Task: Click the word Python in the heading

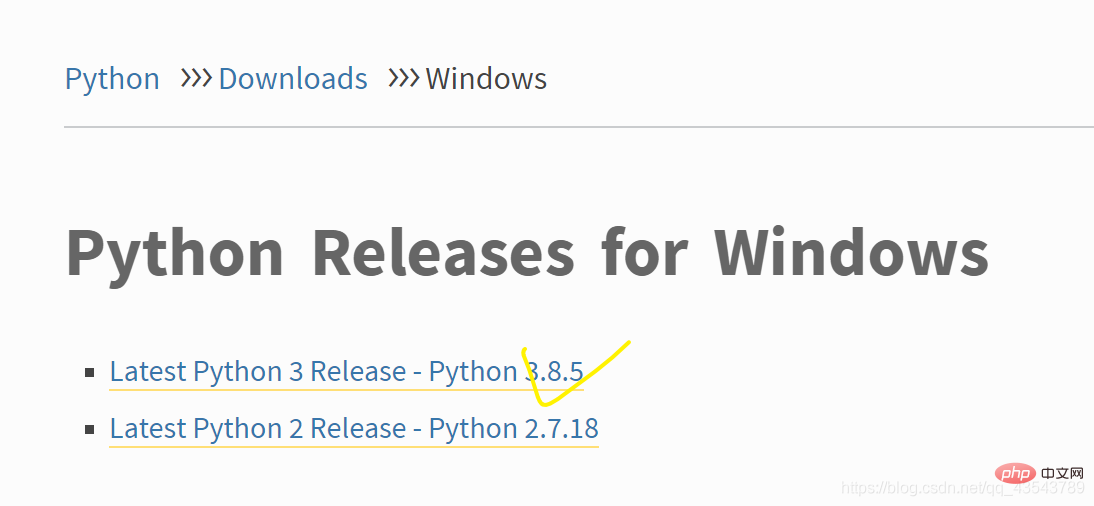Action: pos(175,254)
